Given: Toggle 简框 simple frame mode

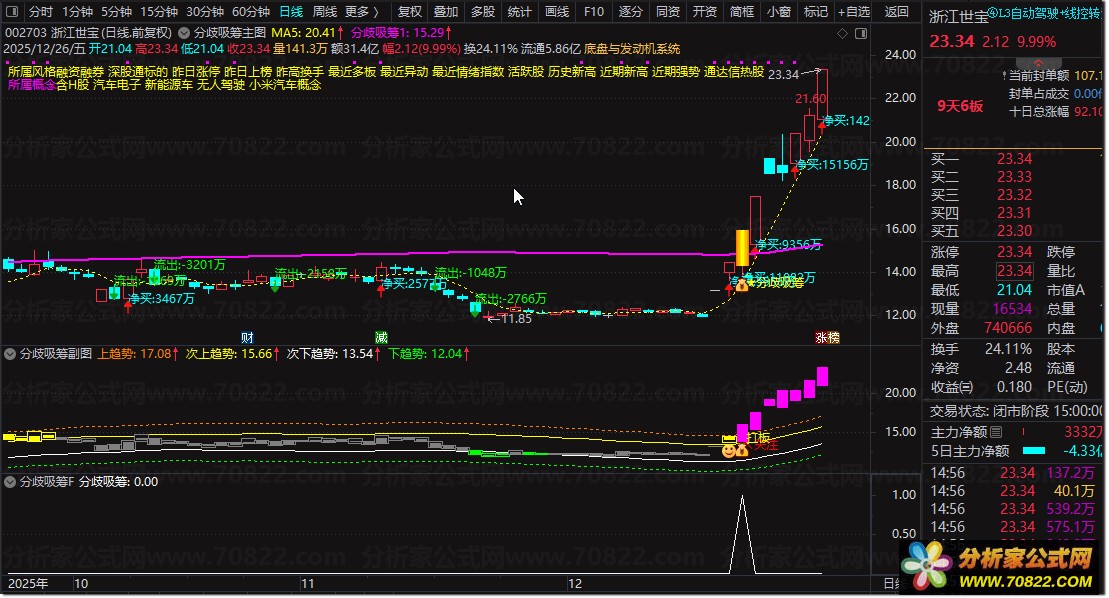Looking at the screenshot, I should pos(742,11).
